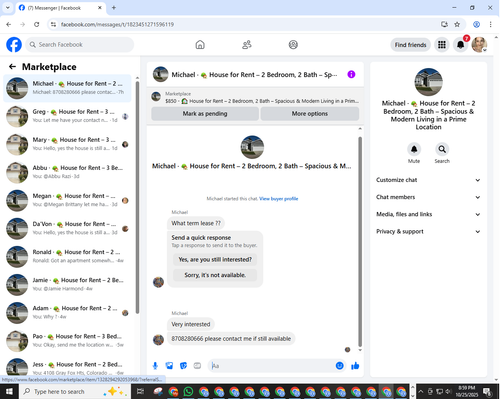Viewport: 500px width, 399px height.
Task: Open the notifications bell with badge
Action: pyautogui.click(x=461, y=45)
